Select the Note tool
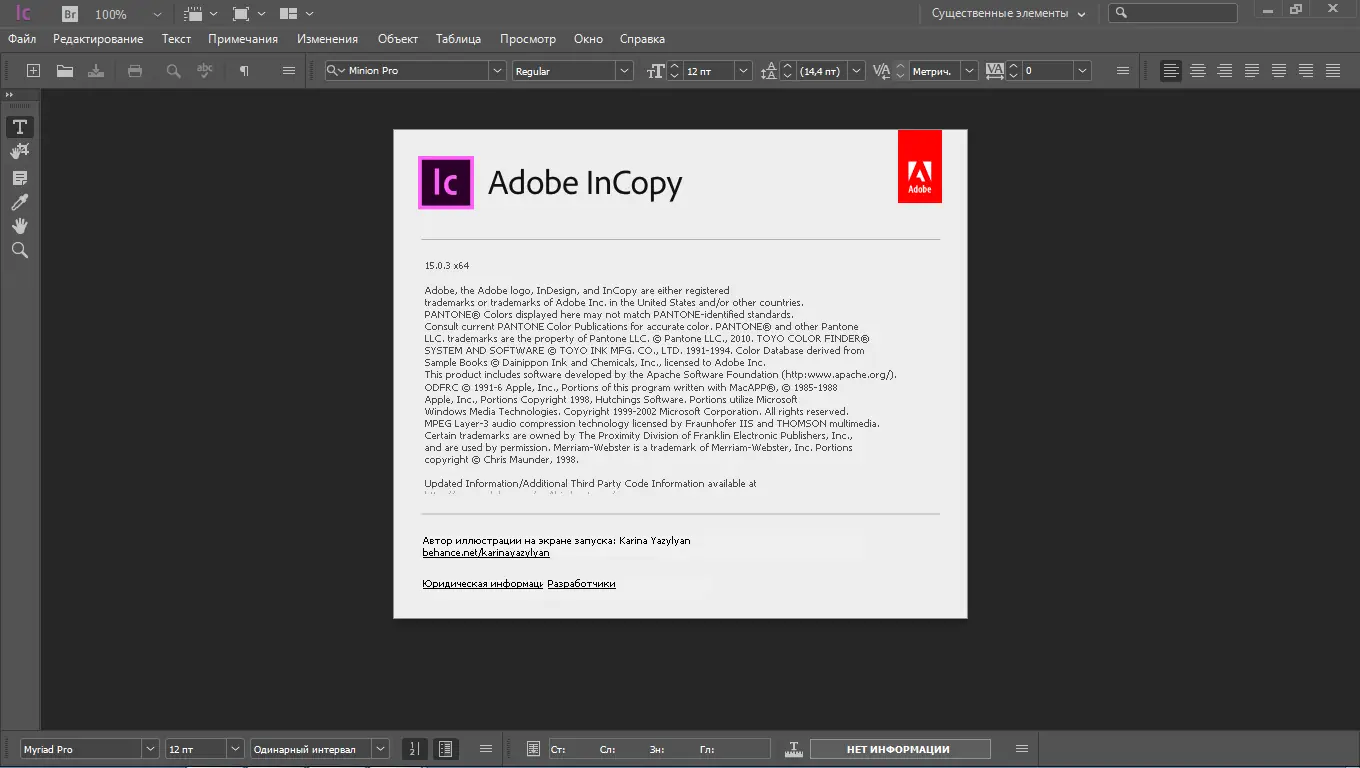 coord(19,178)
